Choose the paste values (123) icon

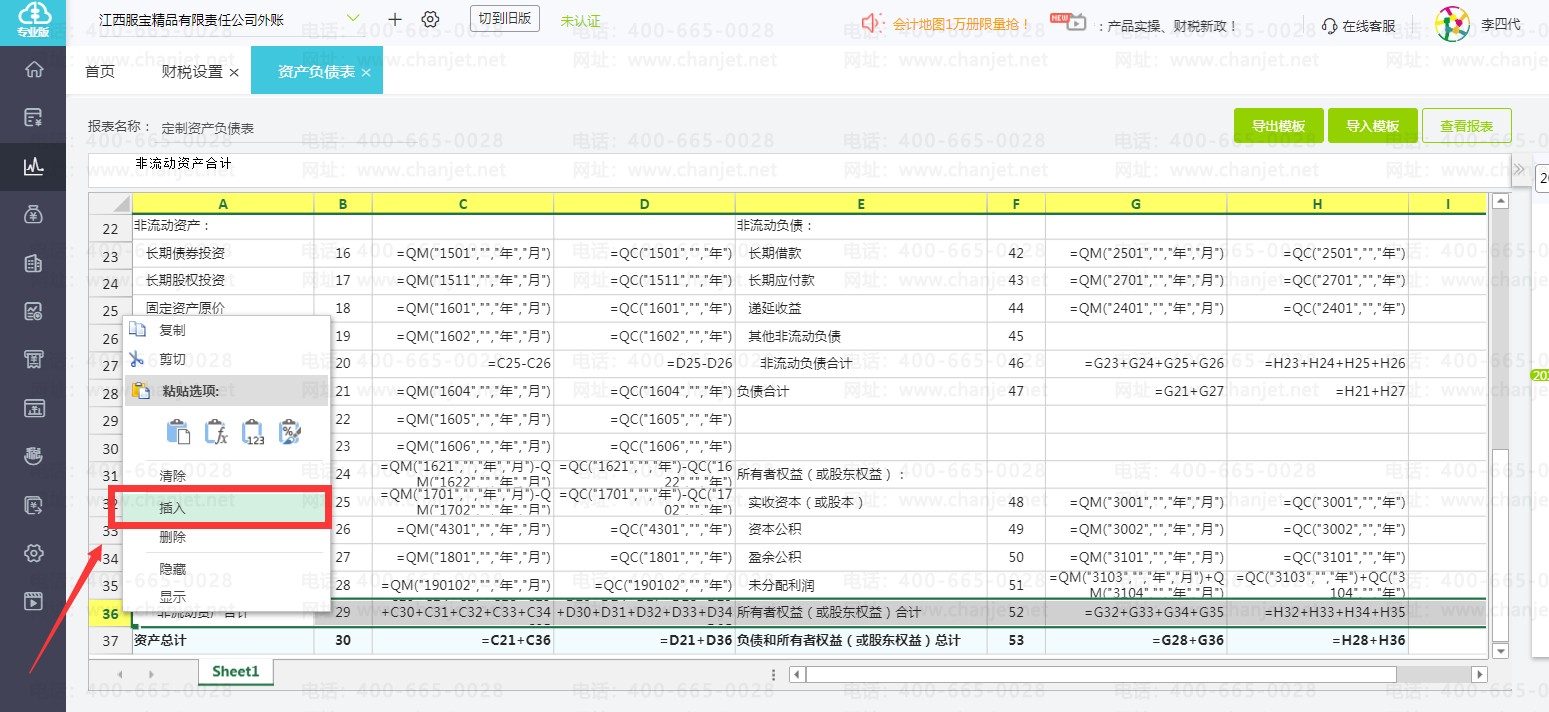point(254,432)
